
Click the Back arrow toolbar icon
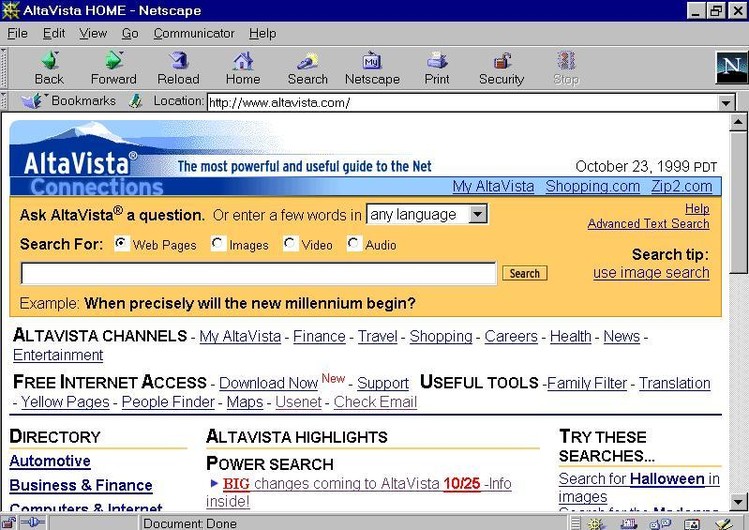tap(49, 62)
